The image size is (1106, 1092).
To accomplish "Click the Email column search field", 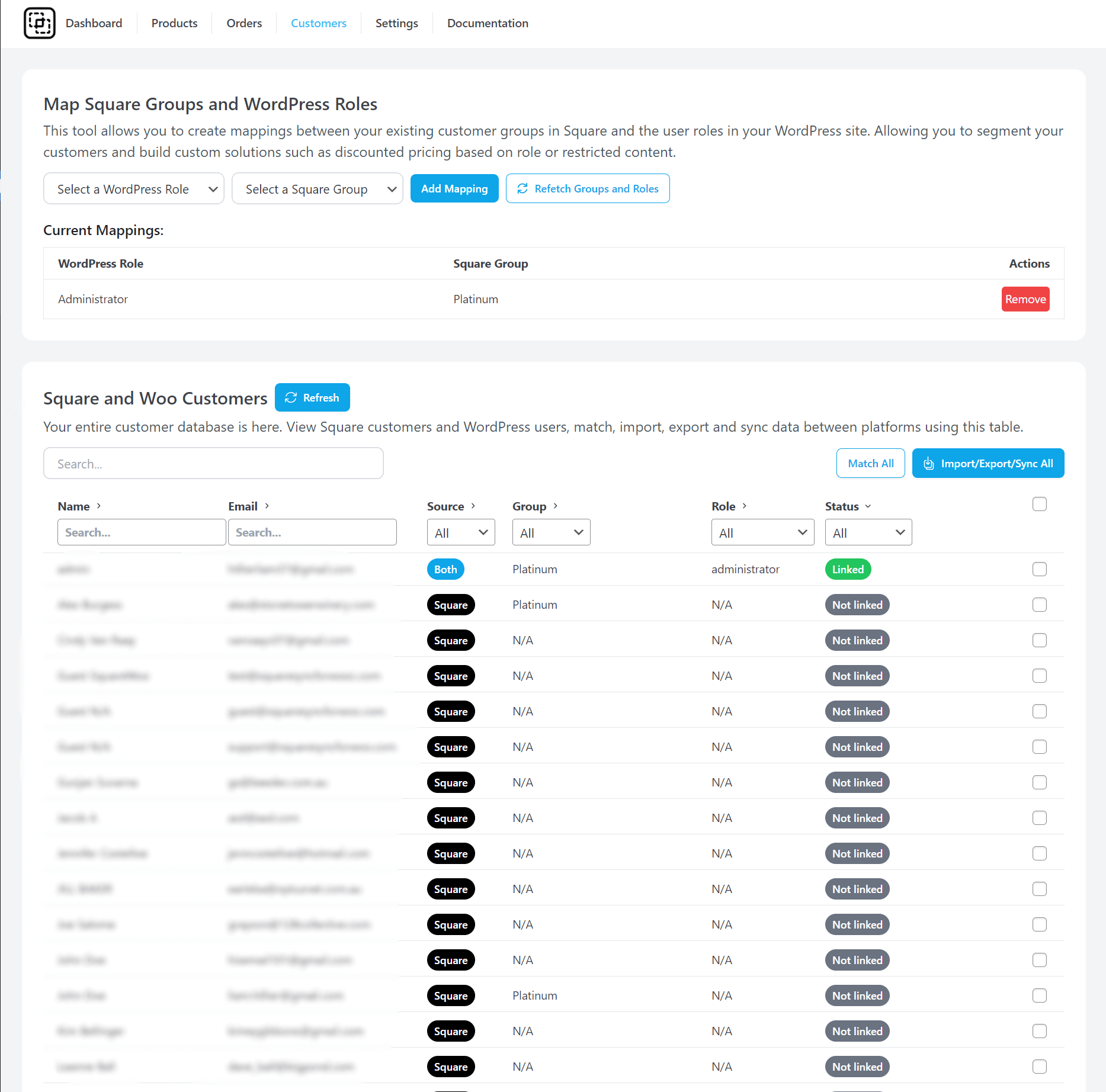I will (x=312, y=532).
